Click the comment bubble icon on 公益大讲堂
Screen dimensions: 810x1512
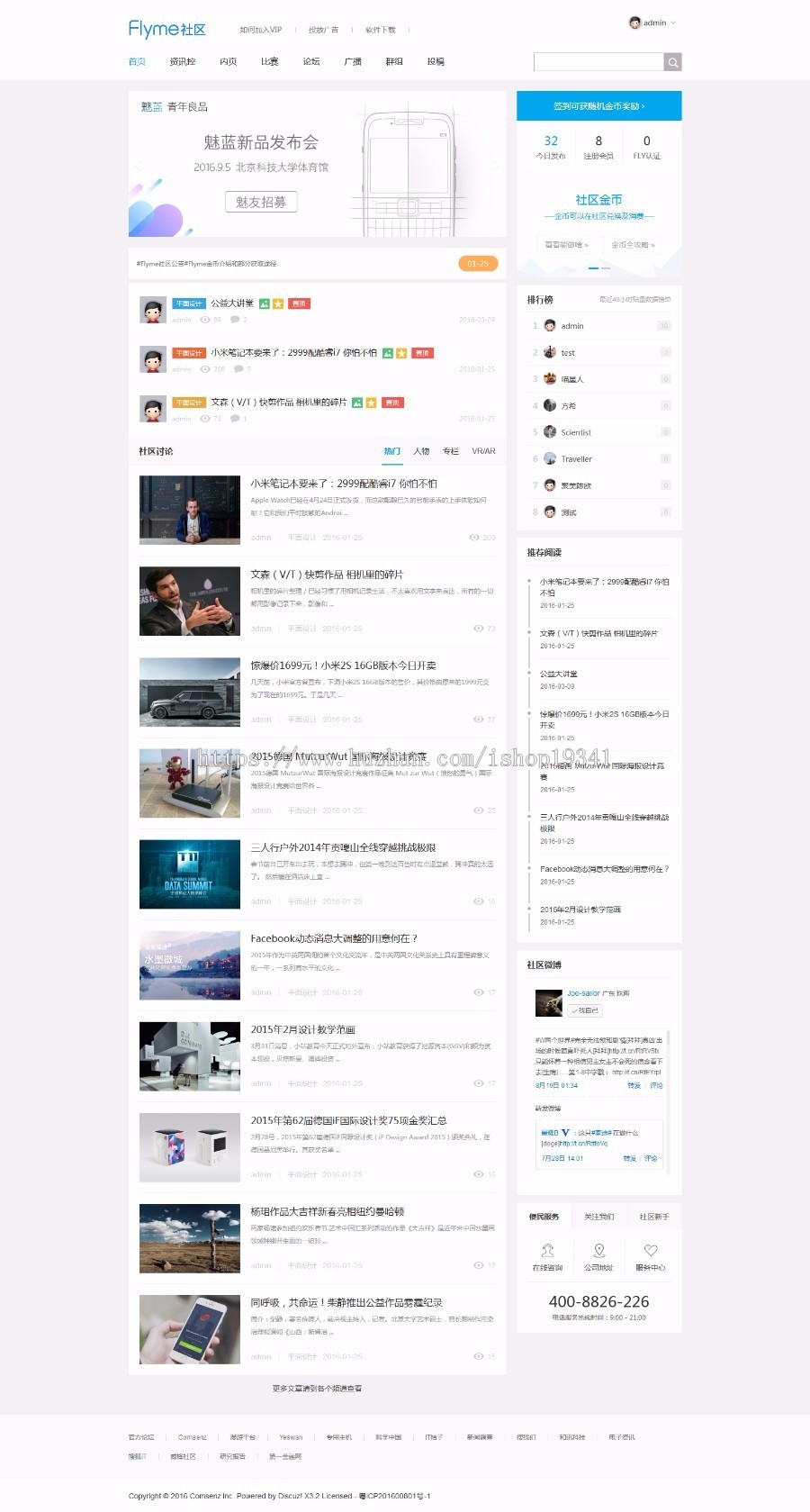coord(235,320)
